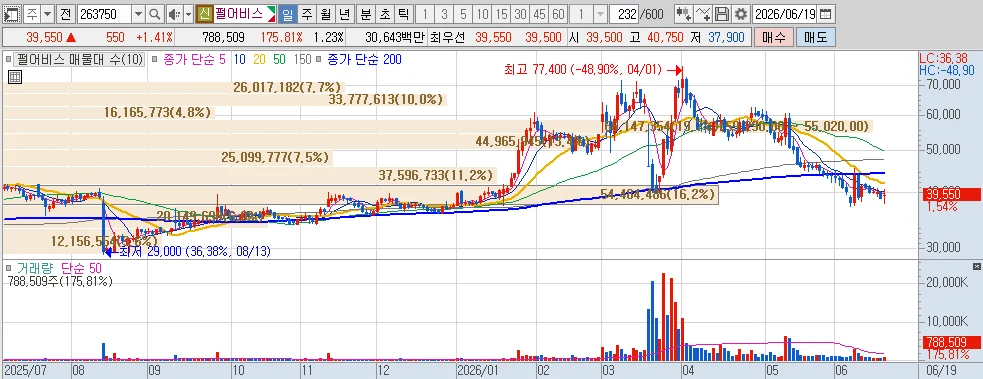Click the red-green corner flag beside 펄어비스
This screenshot has width=983, height=379.
click(x=270, y=13)
